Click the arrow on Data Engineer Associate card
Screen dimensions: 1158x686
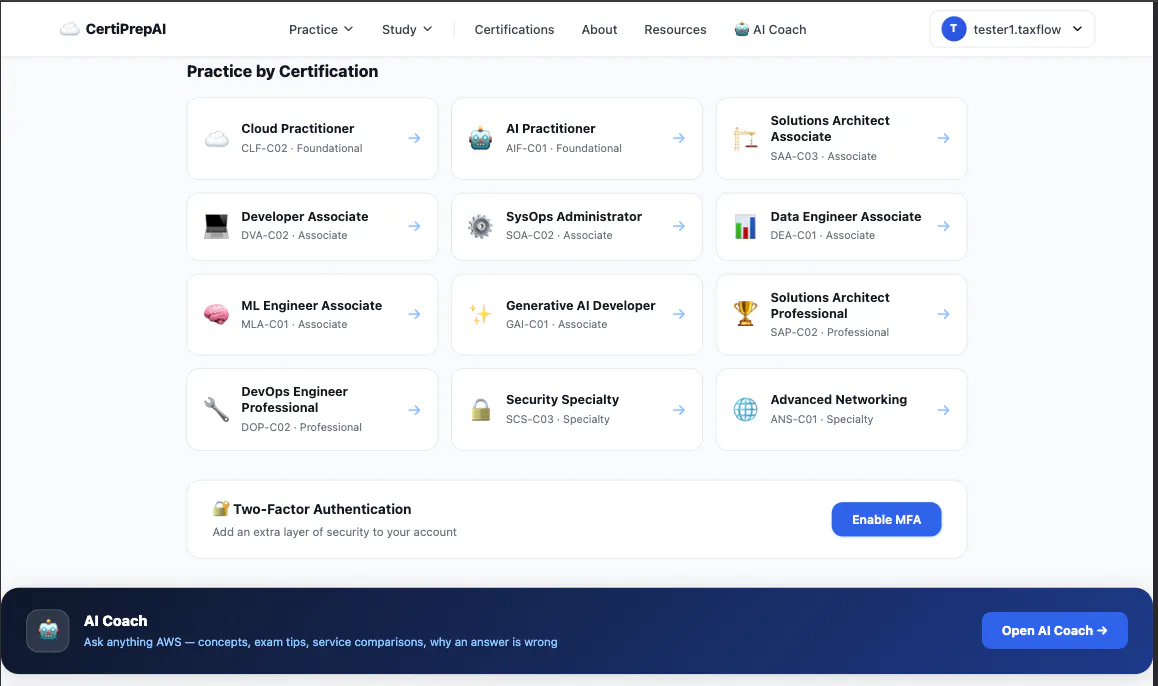tap(943, 226)
